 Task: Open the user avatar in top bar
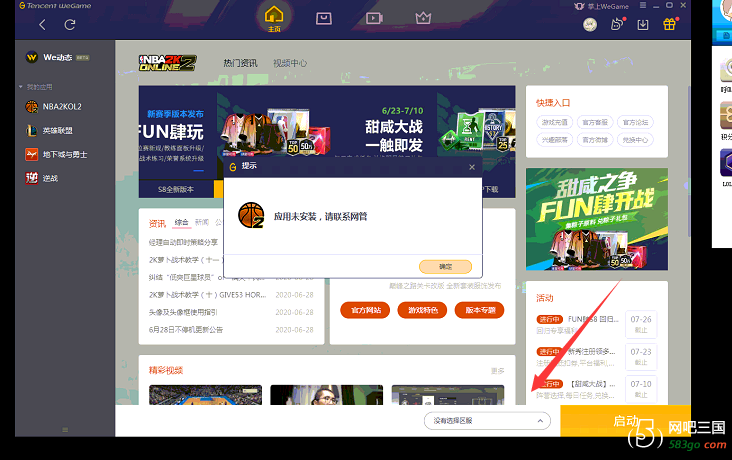point(590,24)
